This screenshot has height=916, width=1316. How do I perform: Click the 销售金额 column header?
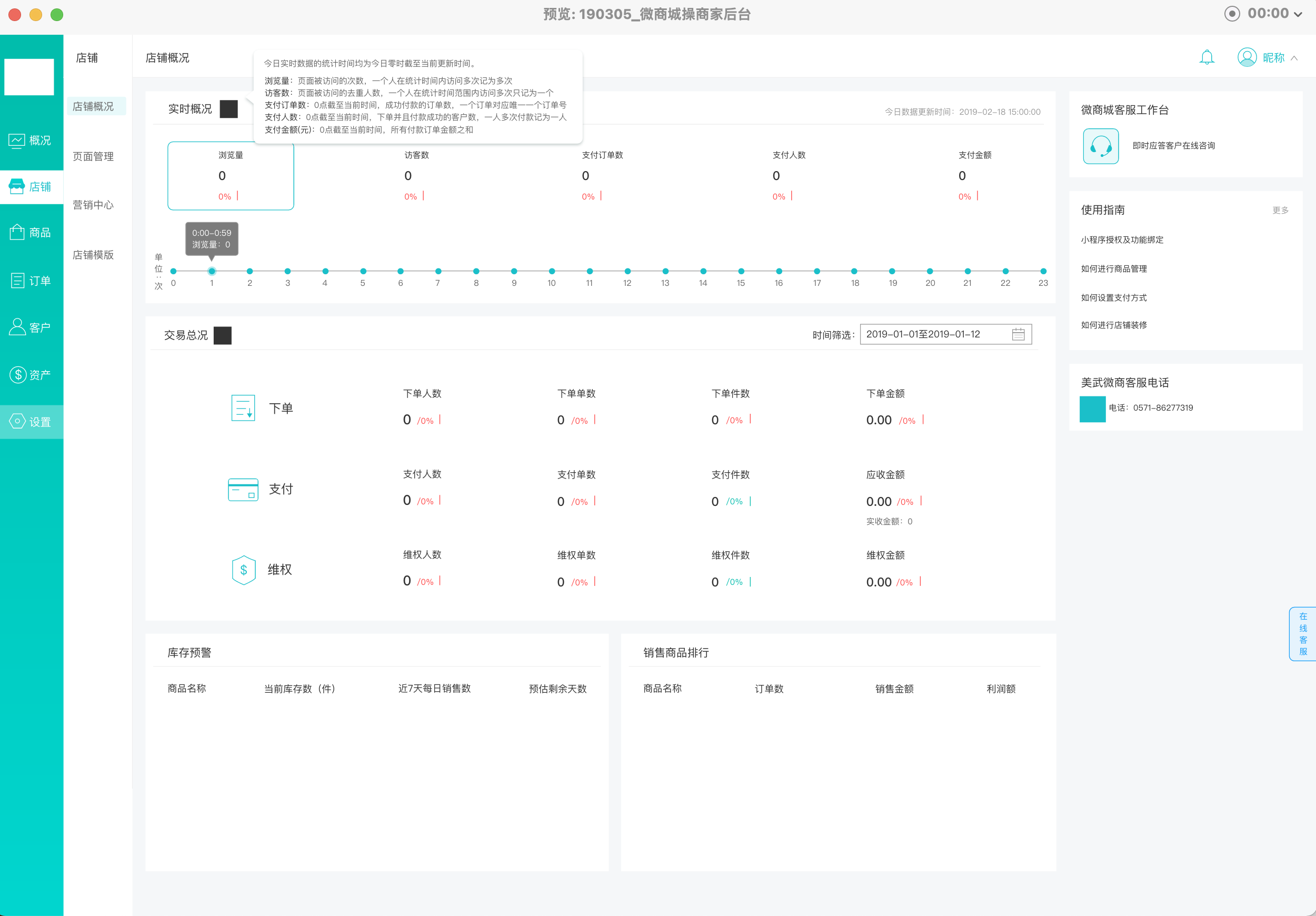coord(894,689)
